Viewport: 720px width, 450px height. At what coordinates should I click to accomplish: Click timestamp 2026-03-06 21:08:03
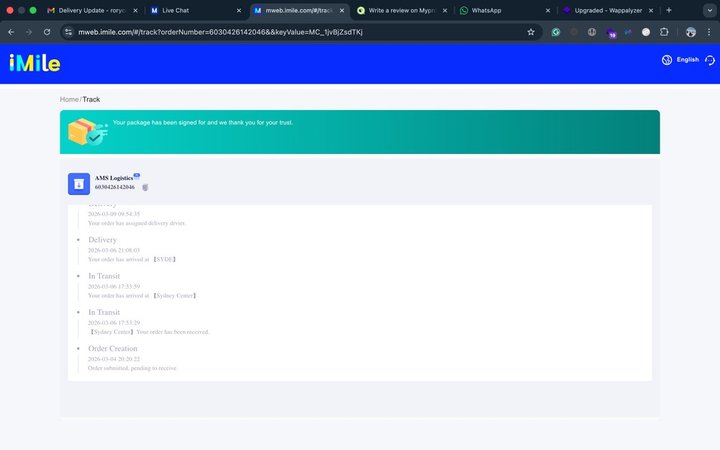click(x=114, y=250)
